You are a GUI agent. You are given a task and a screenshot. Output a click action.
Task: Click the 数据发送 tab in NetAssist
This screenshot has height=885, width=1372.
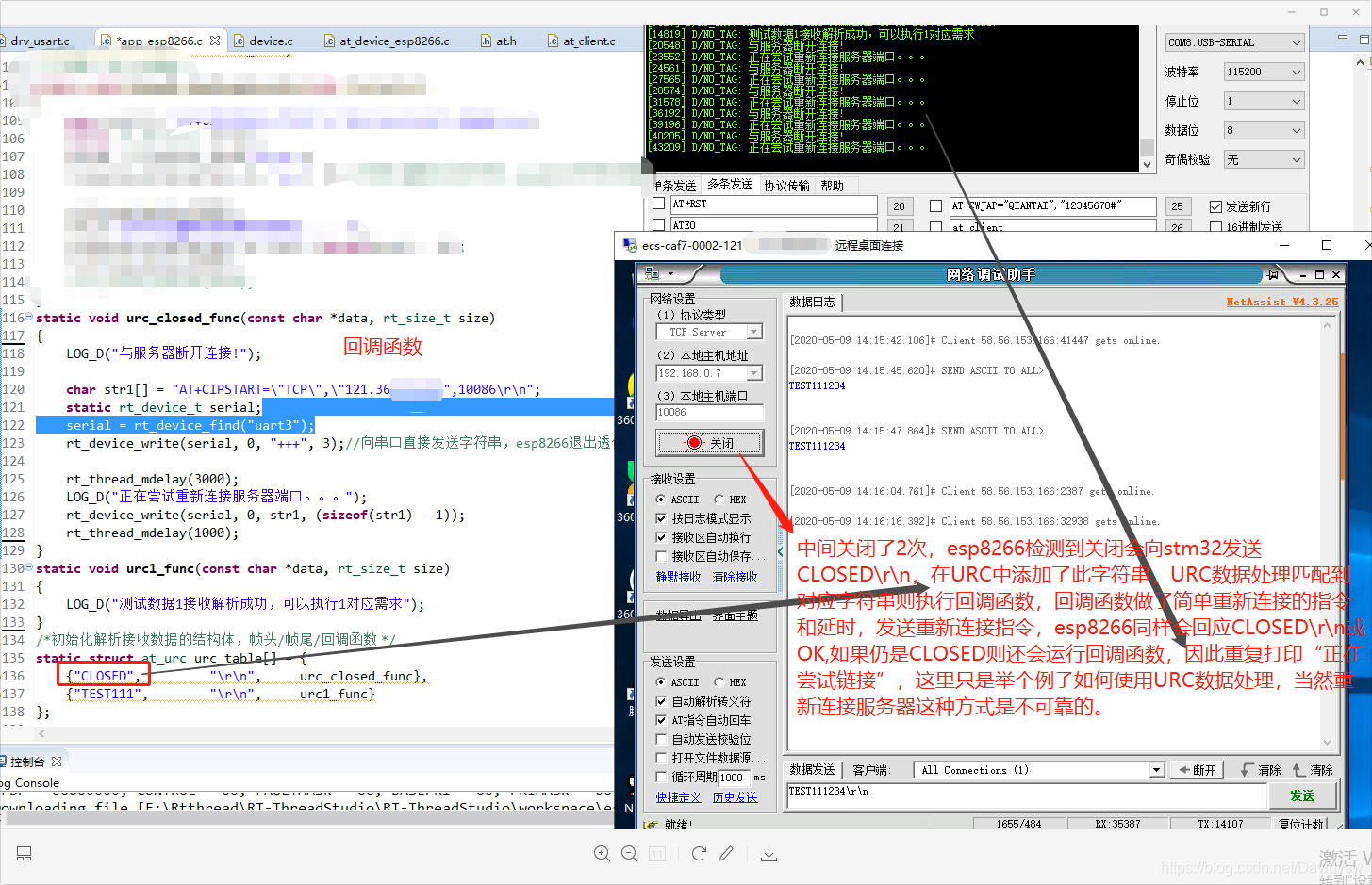pos(812,770)
